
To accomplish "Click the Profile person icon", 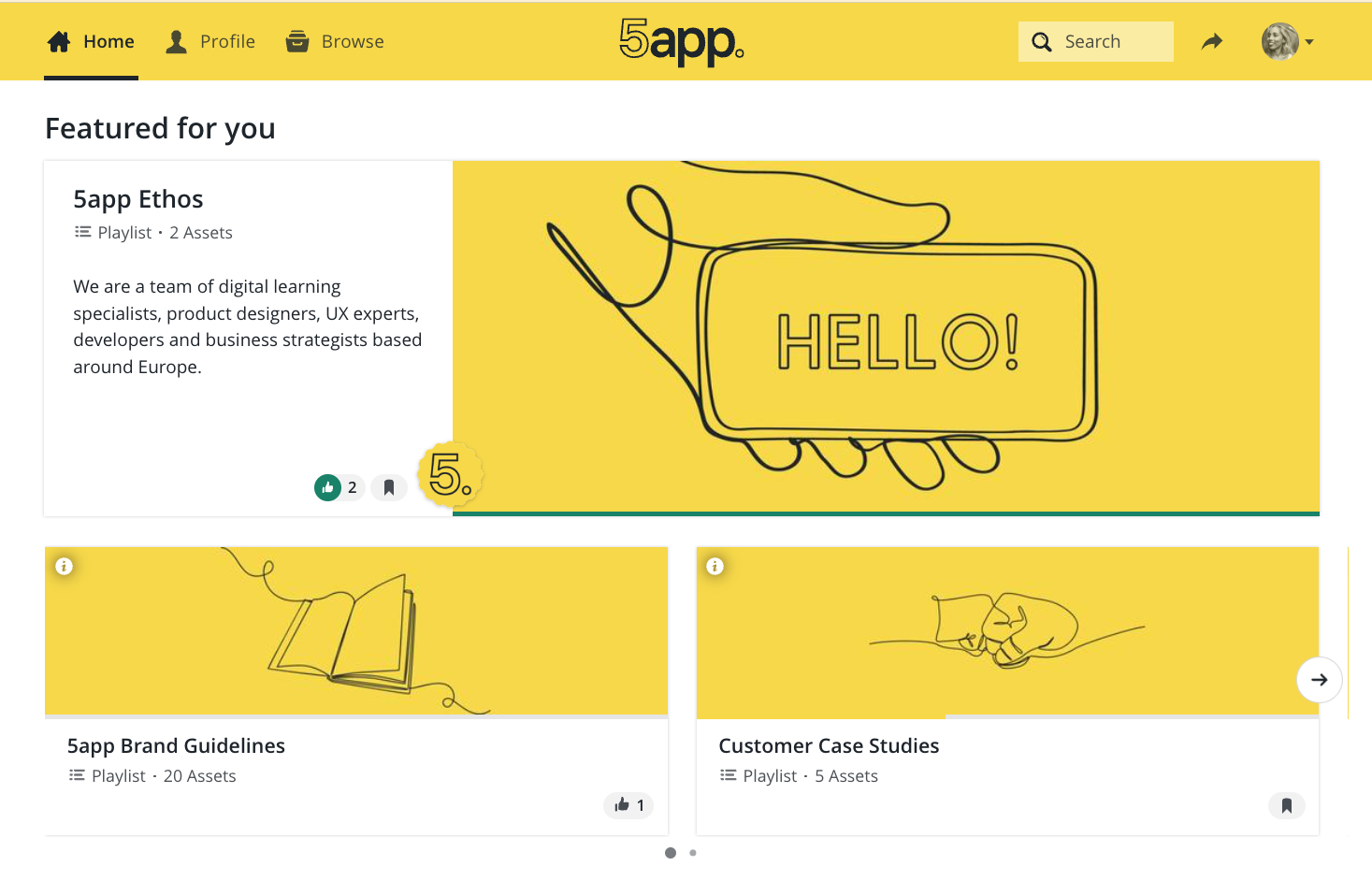I will pyautogui.click(x=176, y=42).
